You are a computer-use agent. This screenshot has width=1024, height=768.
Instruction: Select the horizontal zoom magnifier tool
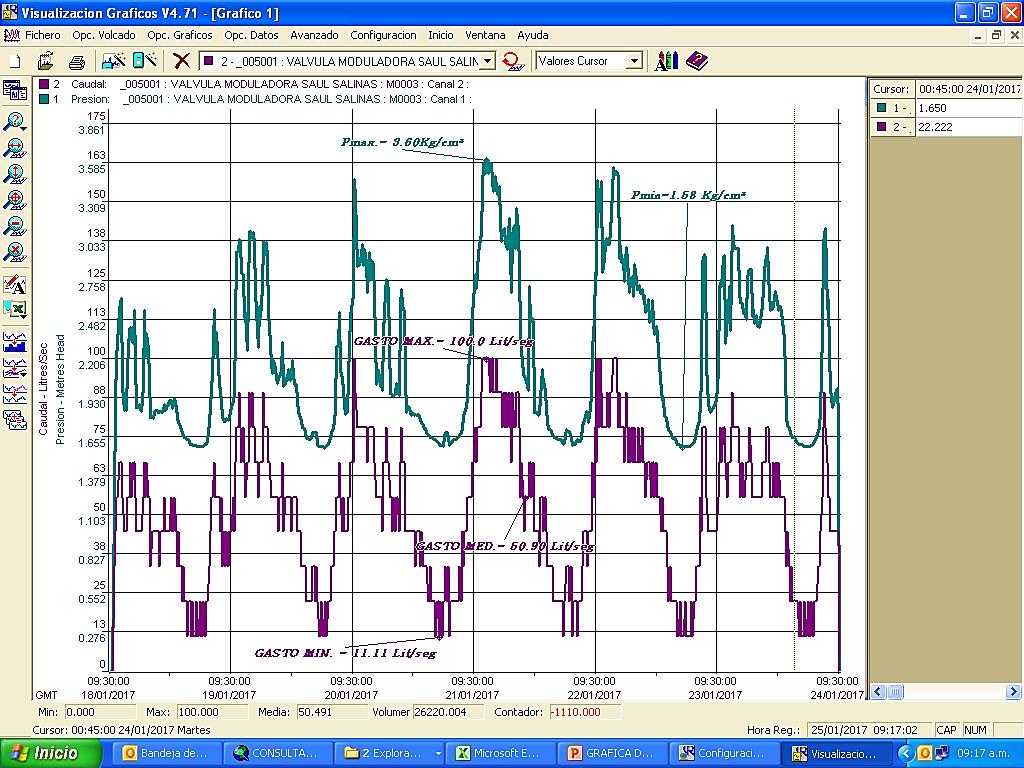(x=15, y=148)
